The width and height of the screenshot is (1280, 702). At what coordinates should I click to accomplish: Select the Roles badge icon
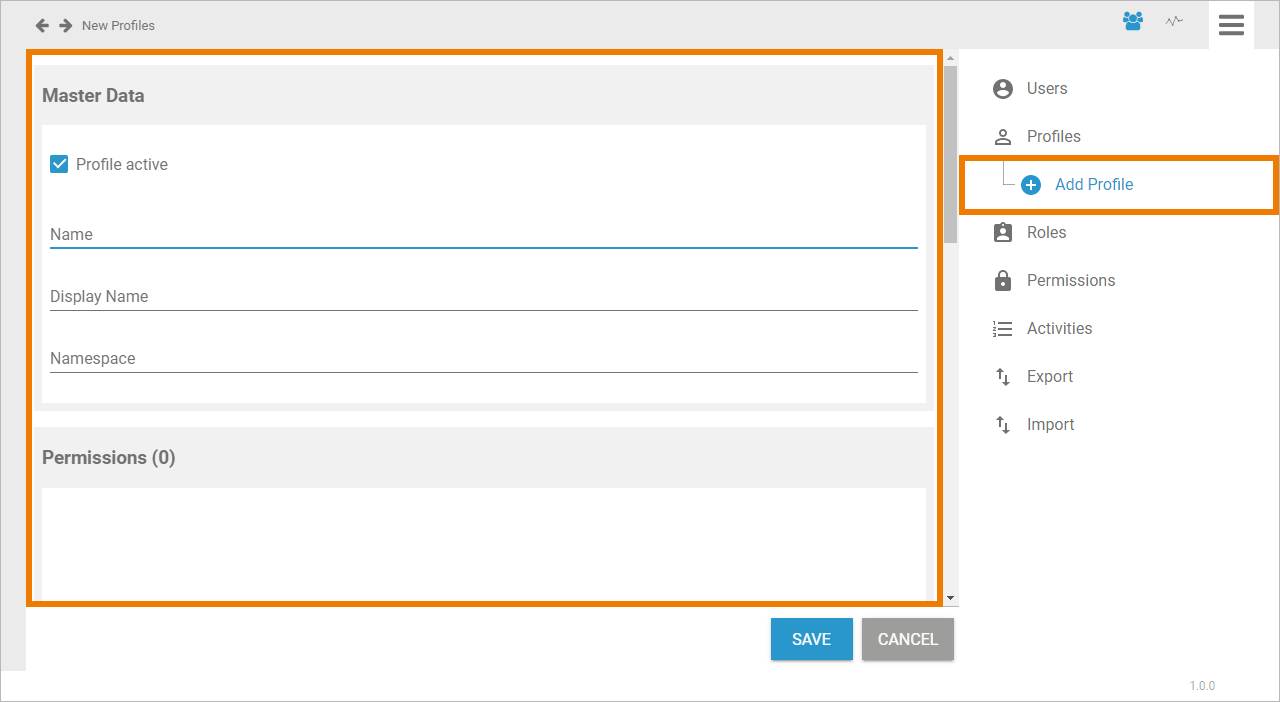1002,232
